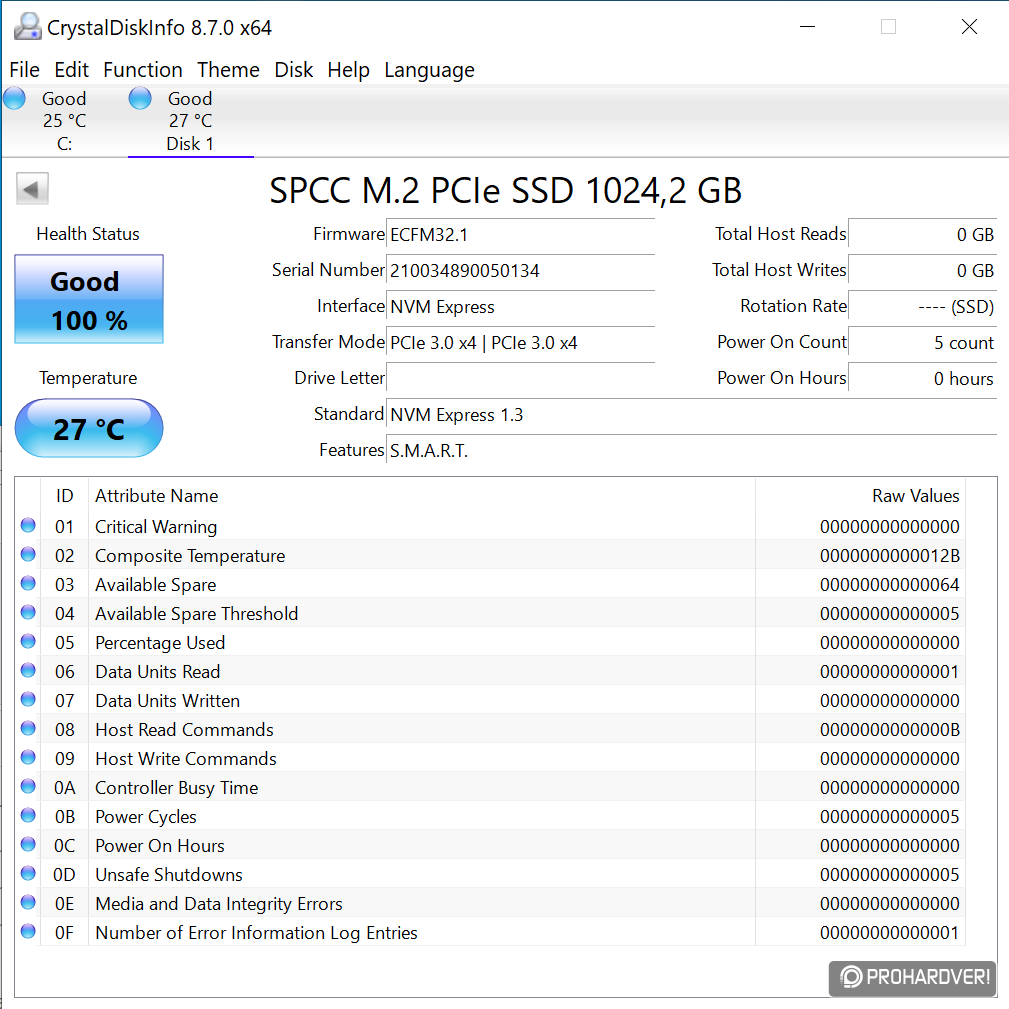Viewport: 1009px width, 1009px height.
Task: Select the Disk 1 tab
Action: pyautogui.click(x=190, y=120)
